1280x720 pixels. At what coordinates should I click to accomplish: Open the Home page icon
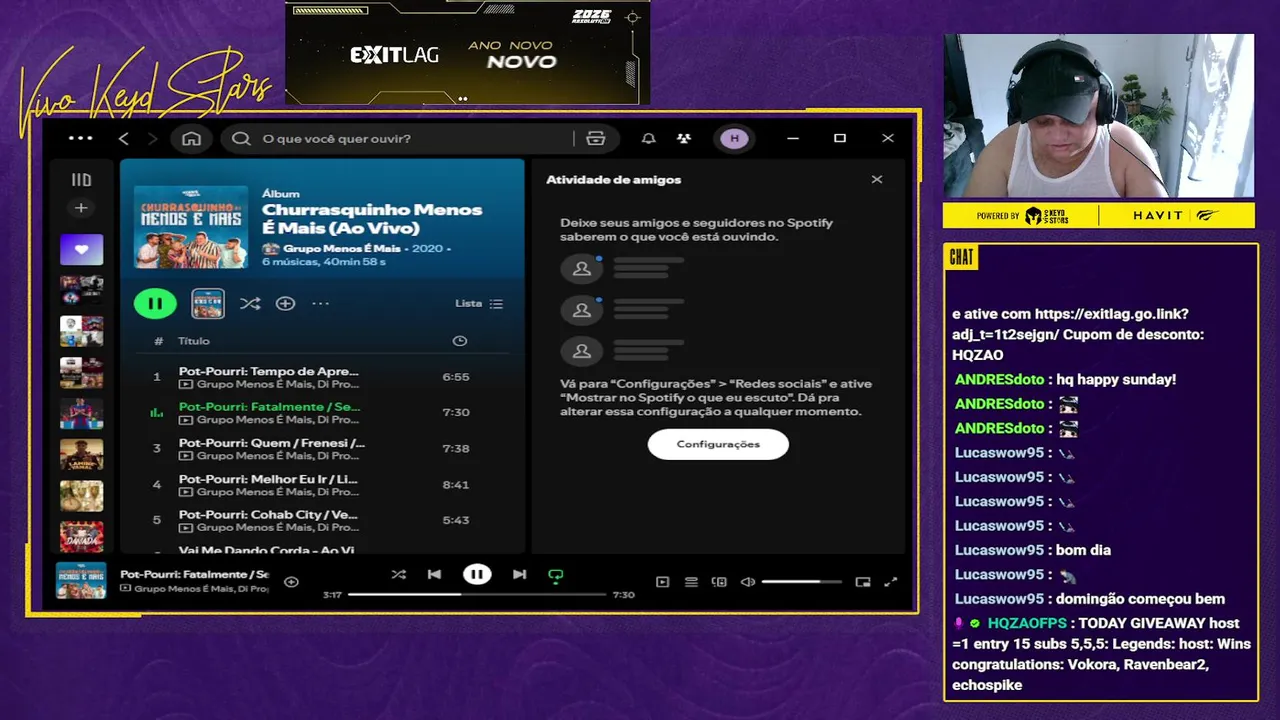[x=191, y=139]
